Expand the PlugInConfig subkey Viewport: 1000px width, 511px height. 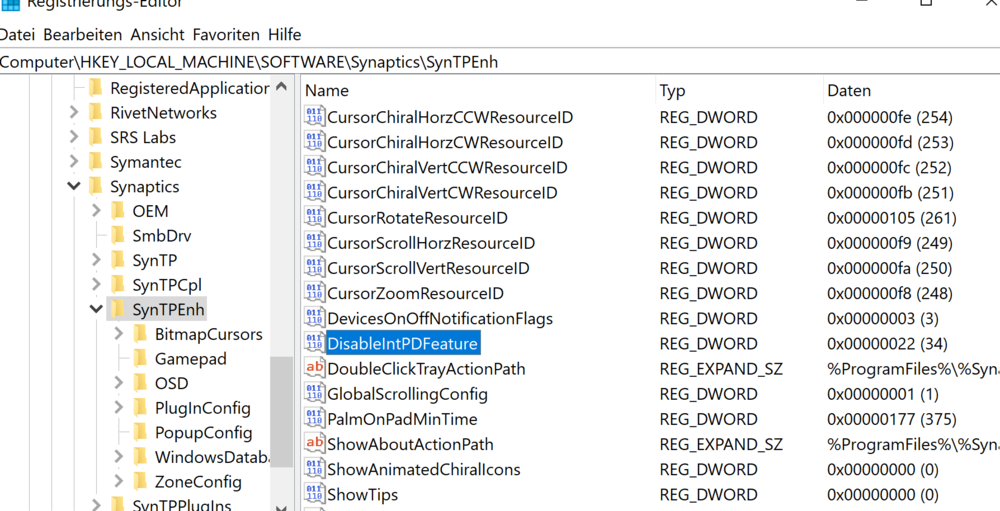click(x=119, y=408)
